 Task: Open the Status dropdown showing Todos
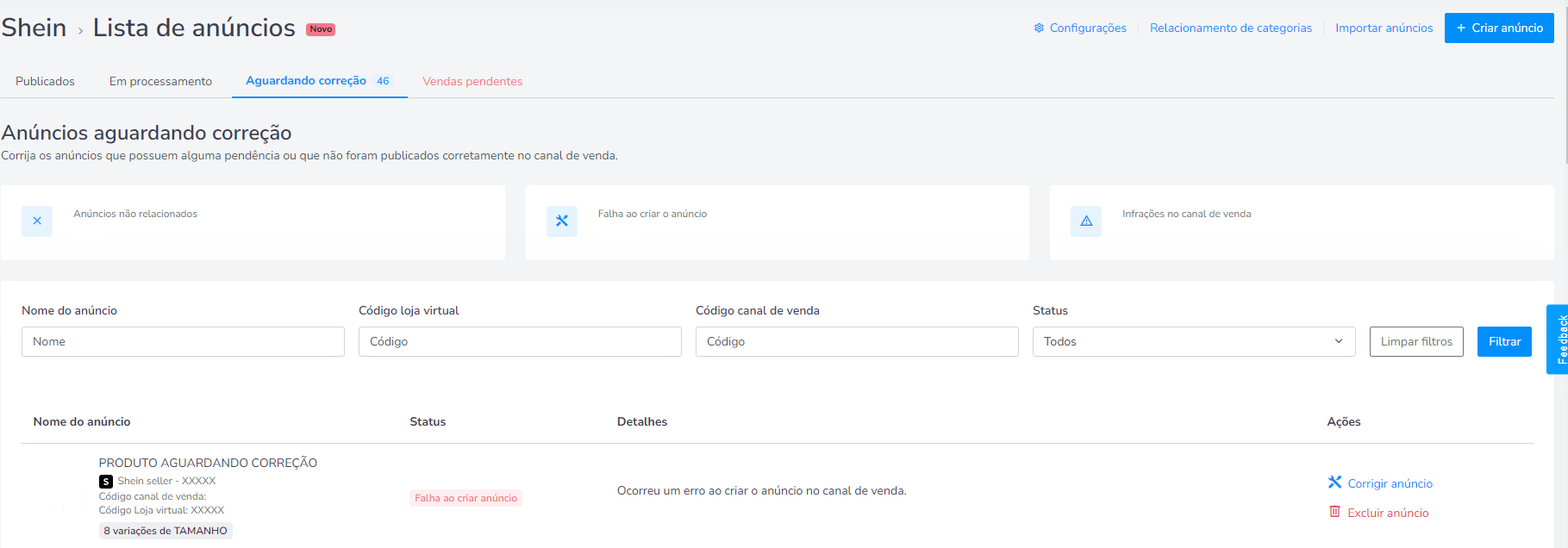coord(1194,342)
